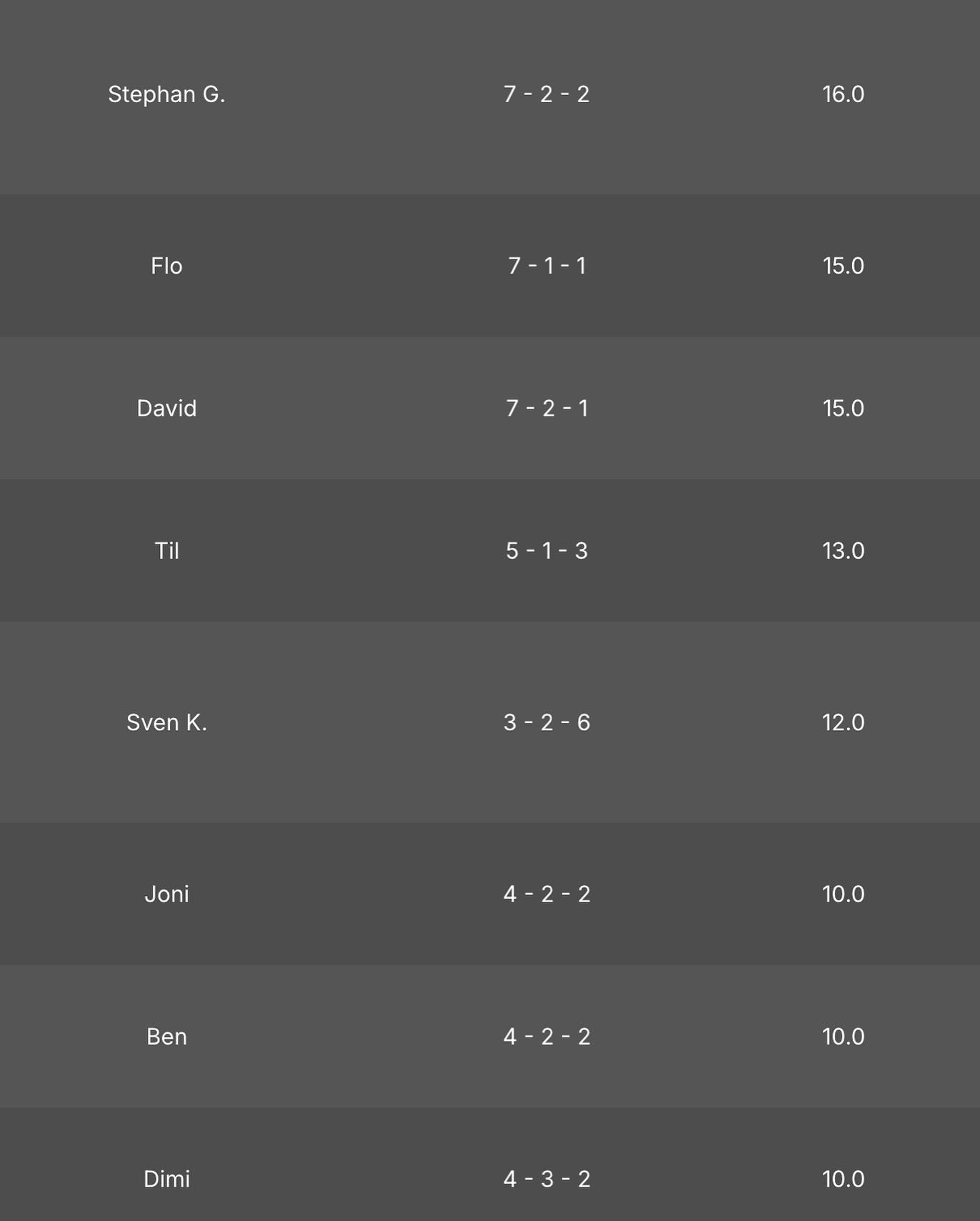Click the player name Sven K.

(166, 722)
